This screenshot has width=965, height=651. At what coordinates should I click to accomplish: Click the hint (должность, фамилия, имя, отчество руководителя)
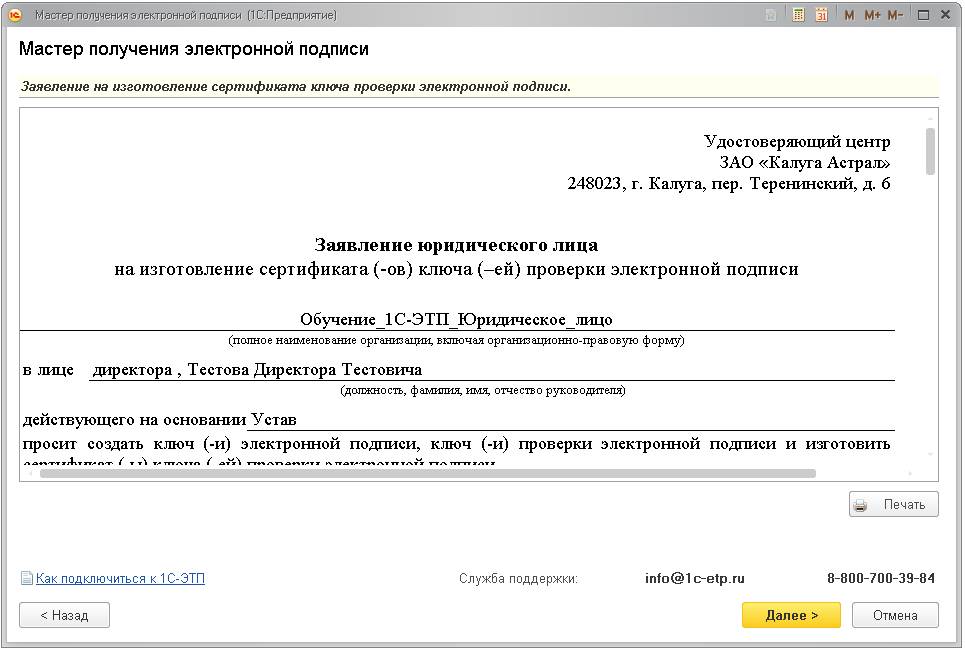point(483,390)
